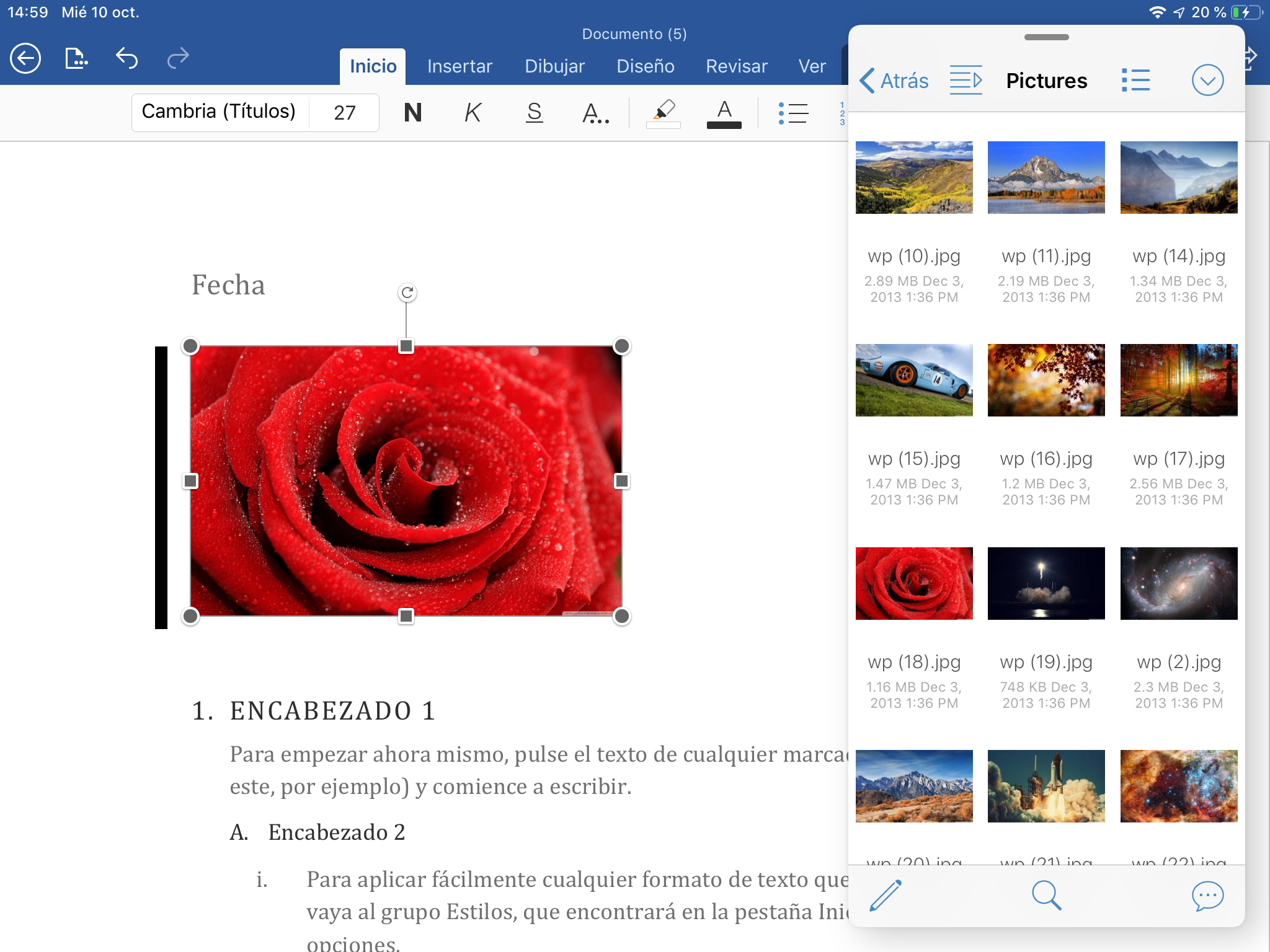Open the bulleted list button

click(x=793, y=113)
